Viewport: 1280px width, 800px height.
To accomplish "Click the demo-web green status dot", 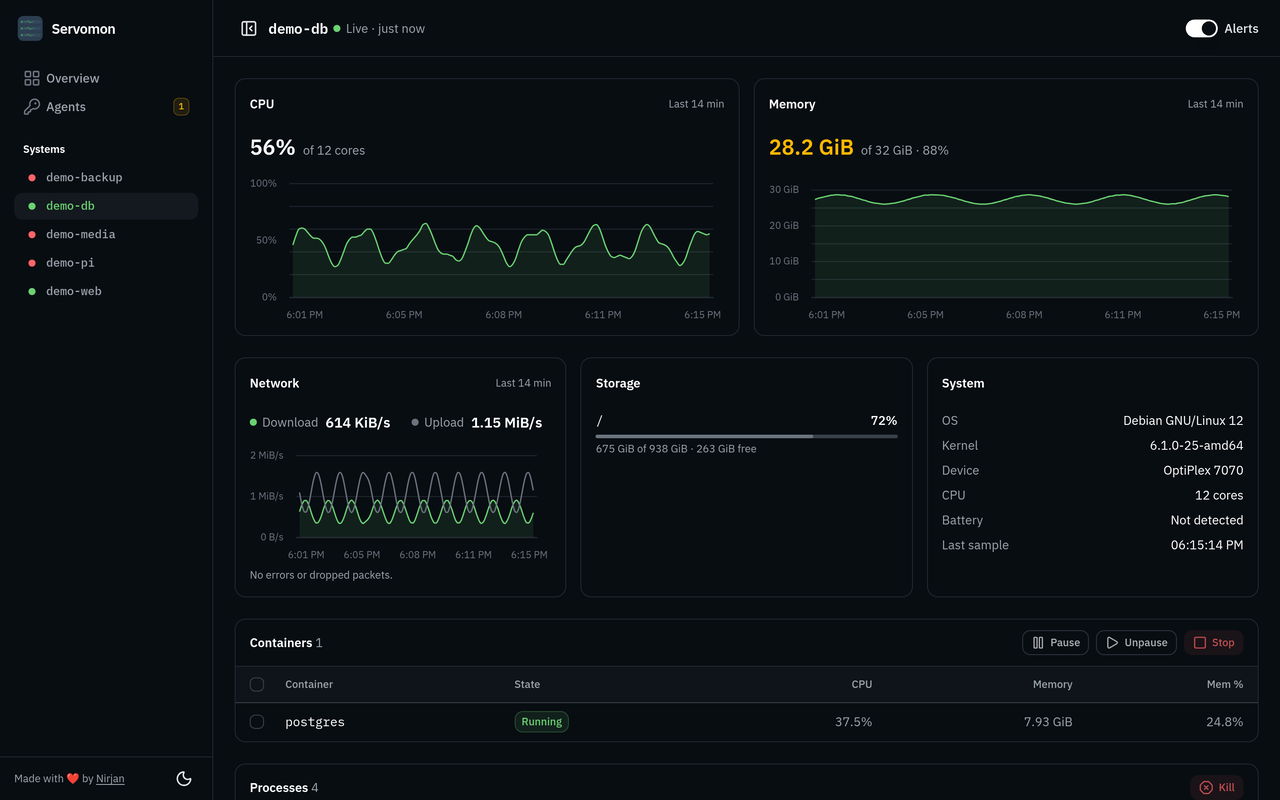I will [x=32, y=292].
